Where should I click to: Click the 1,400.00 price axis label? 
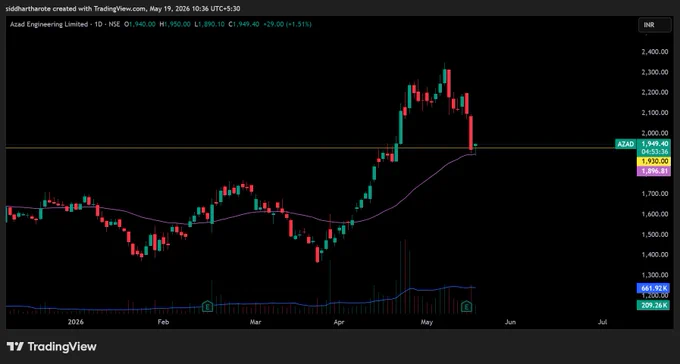[x=654, y=255]
